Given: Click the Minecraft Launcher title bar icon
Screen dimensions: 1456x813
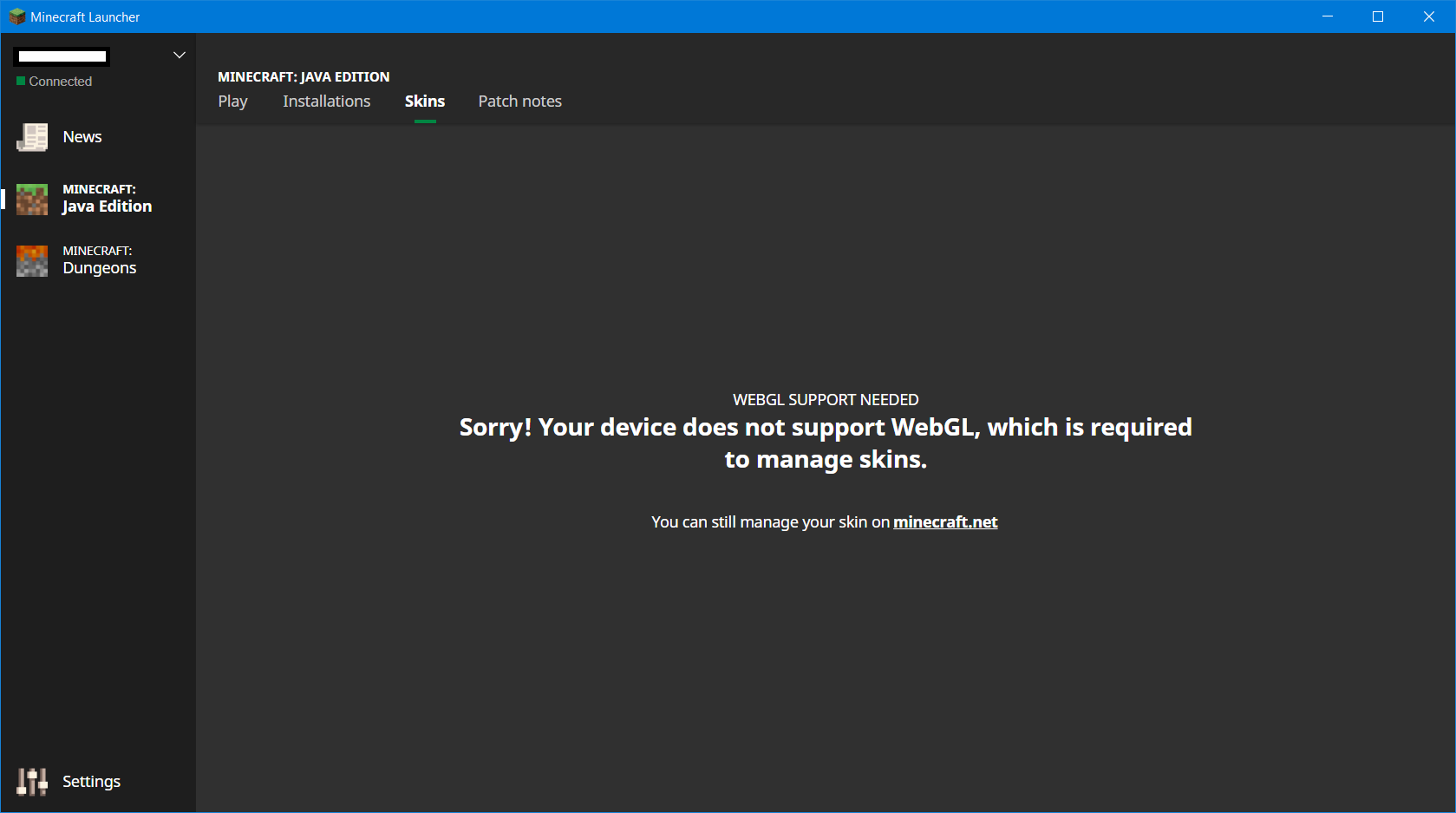Looking at the screenshot, I should 17,16.
